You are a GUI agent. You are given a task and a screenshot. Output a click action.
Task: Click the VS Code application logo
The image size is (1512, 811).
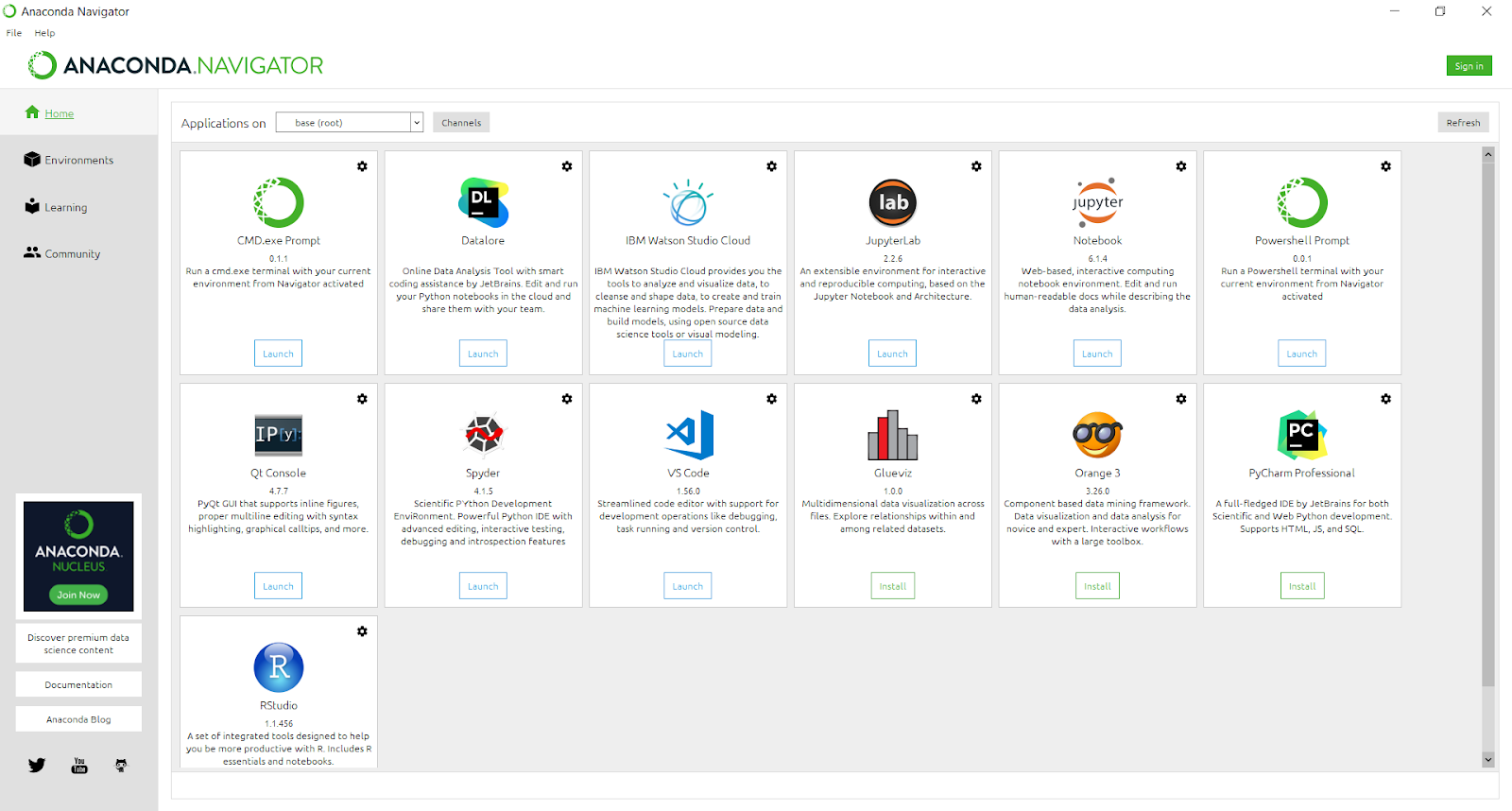click(x=688, y=435)
